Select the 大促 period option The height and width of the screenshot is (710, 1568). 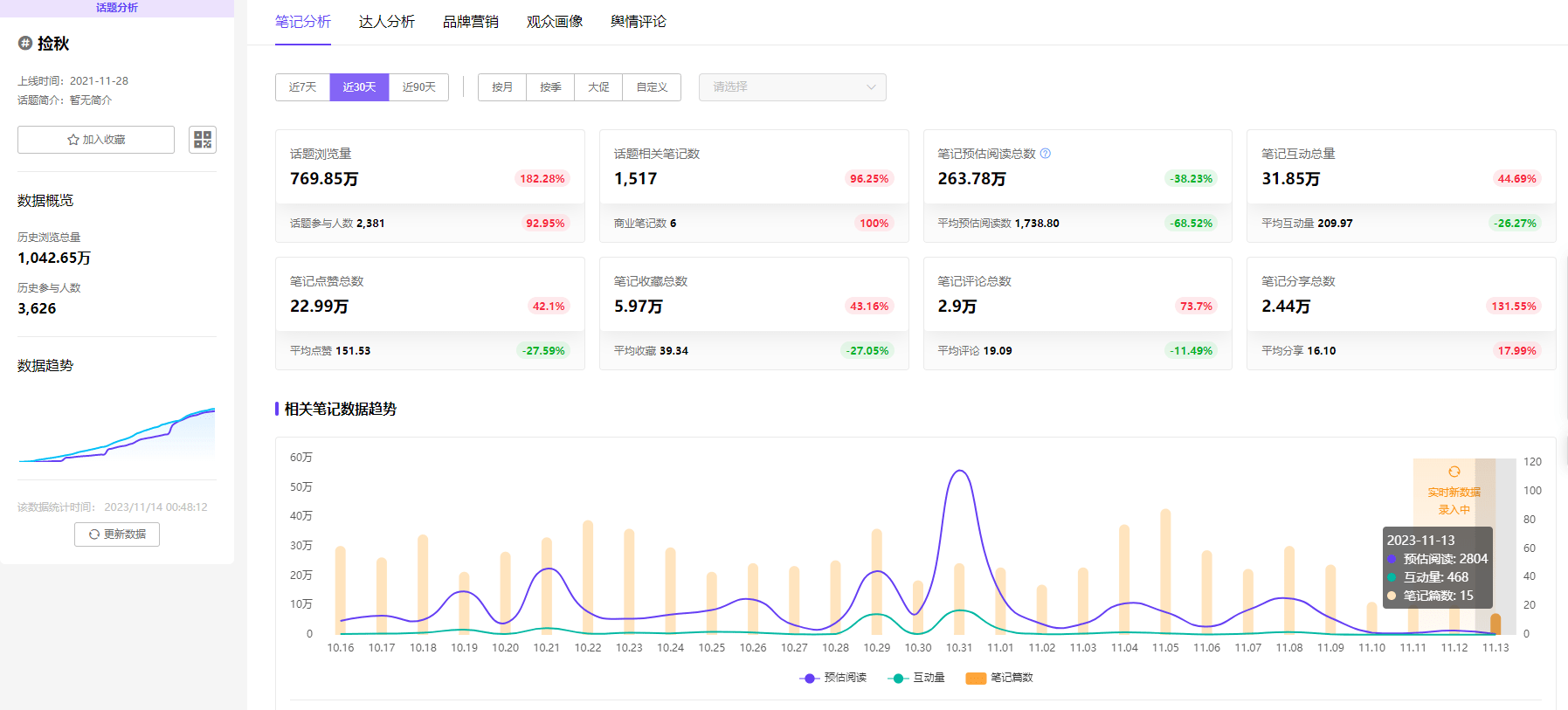tap(598, 87)
